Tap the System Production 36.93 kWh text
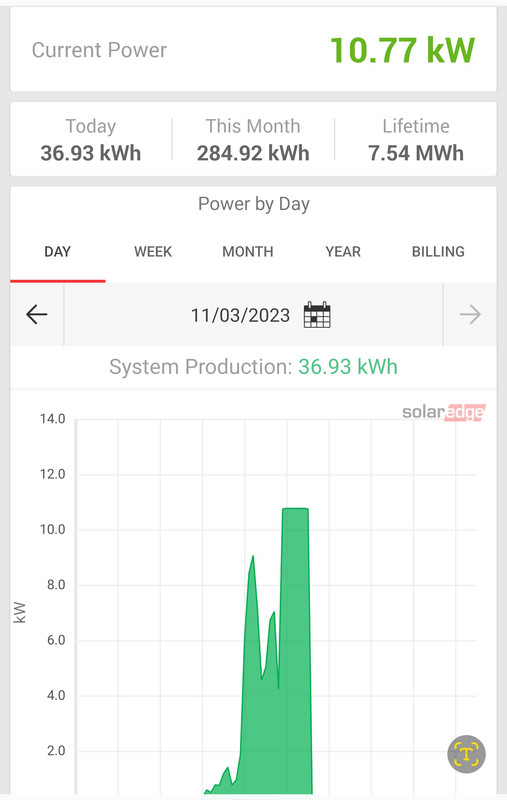The height and width of the screenshot is (800, 507). [254, 367]
